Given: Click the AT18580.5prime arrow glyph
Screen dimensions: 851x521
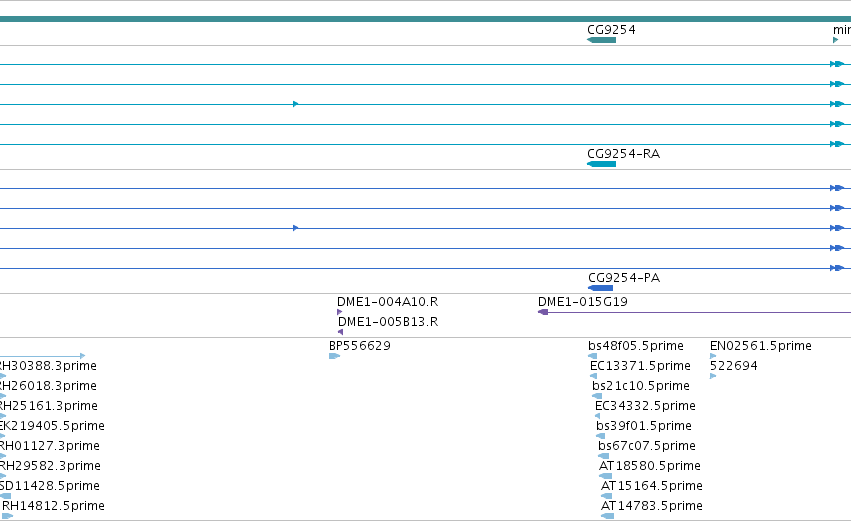Looking at the screenshot, I should [605, 476].
